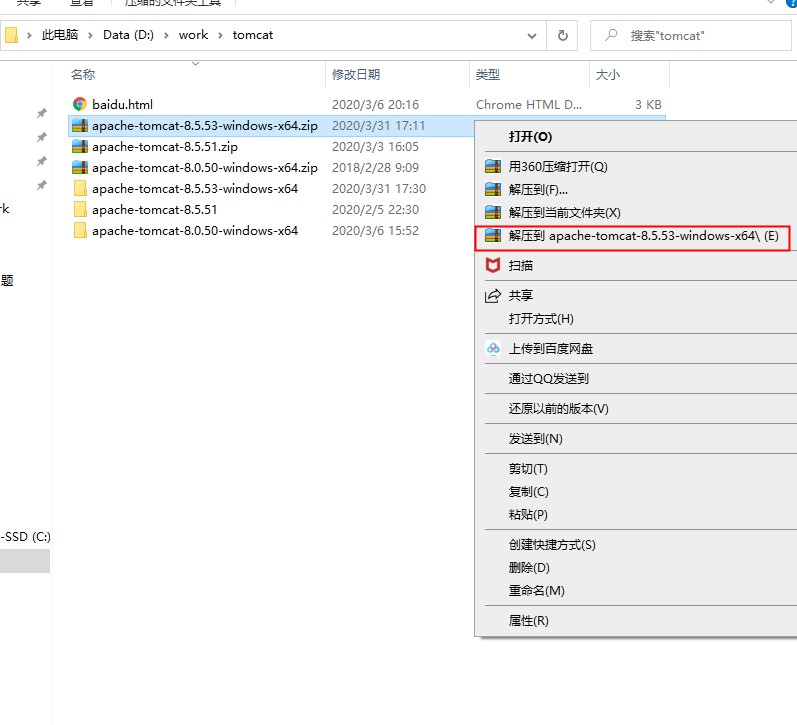Click the 搜索"tomcat" search field
The height and width of the screenshot is (725, 797).
click(691, 36)
